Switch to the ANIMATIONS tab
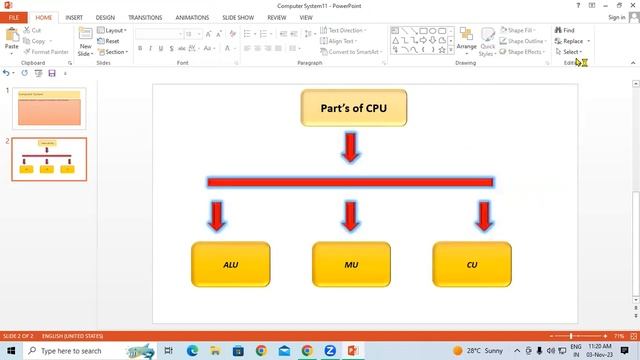The height and width of the screenshot is (360, 640). tap(192, 18)
